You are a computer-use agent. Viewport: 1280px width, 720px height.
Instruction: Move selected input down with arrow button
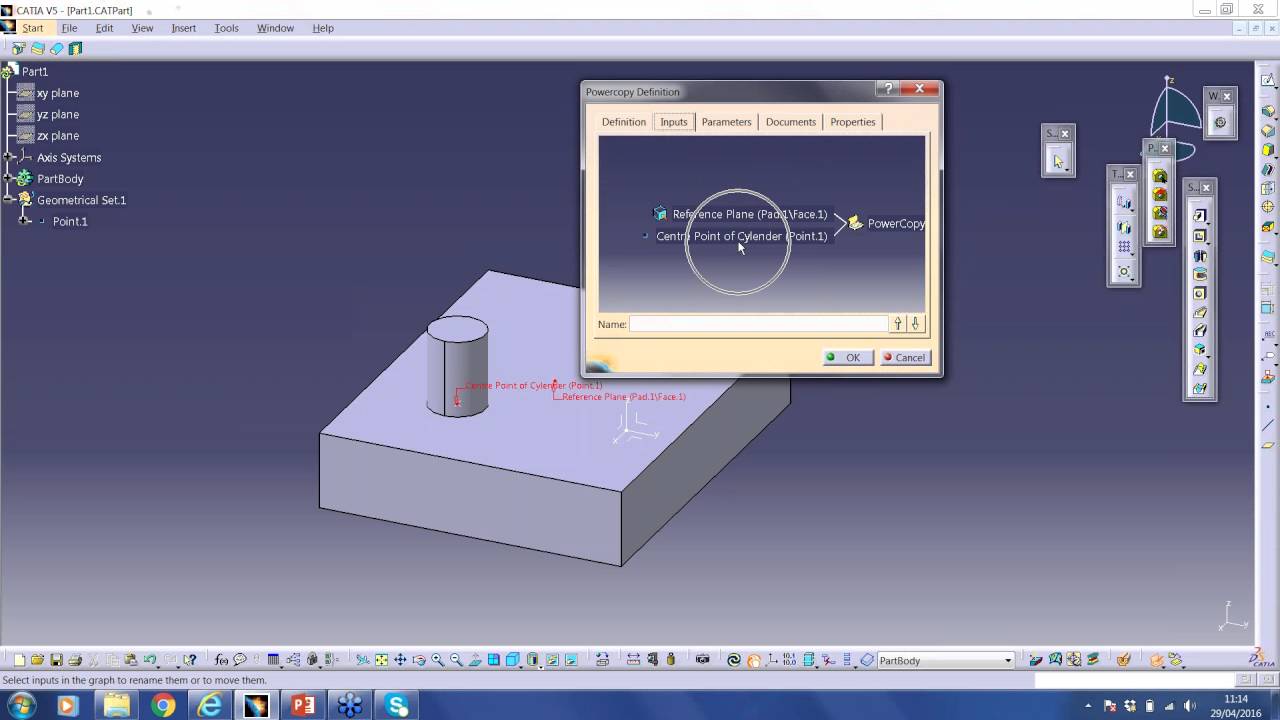point(915,324)
